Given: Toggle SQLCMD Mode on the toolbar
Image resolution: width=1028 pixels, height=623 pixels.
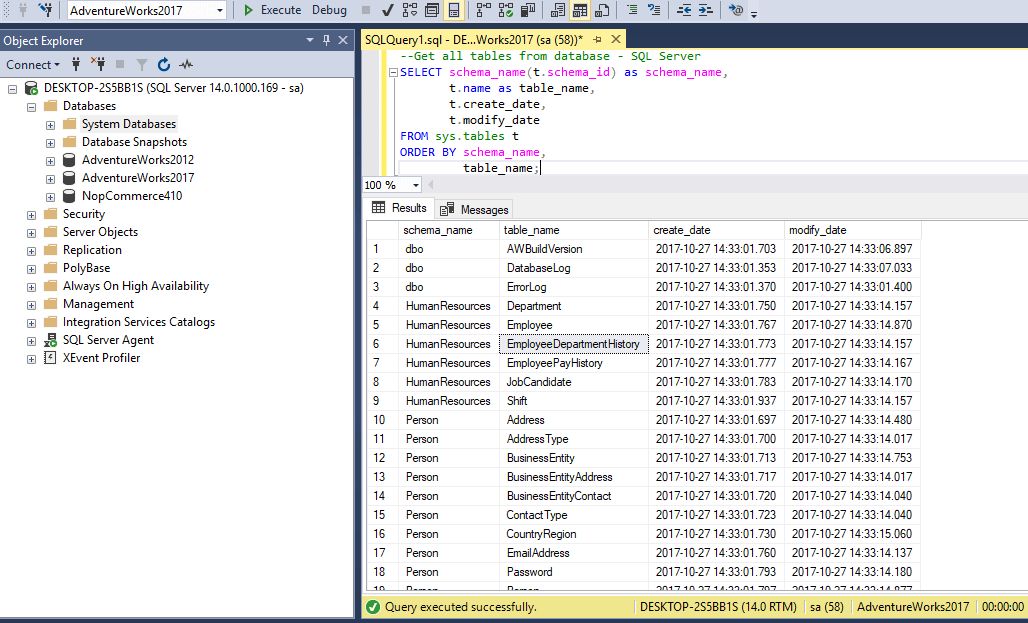Looking at the screenshot, I should pyautogui.click(x=734, y=10).
